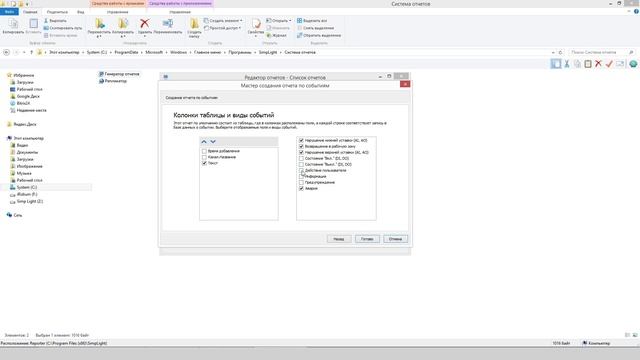This screenshot has width=640, height=360.
Task: Click SimpLight in the address breadcrumb
Action: (x=268, y=52)
